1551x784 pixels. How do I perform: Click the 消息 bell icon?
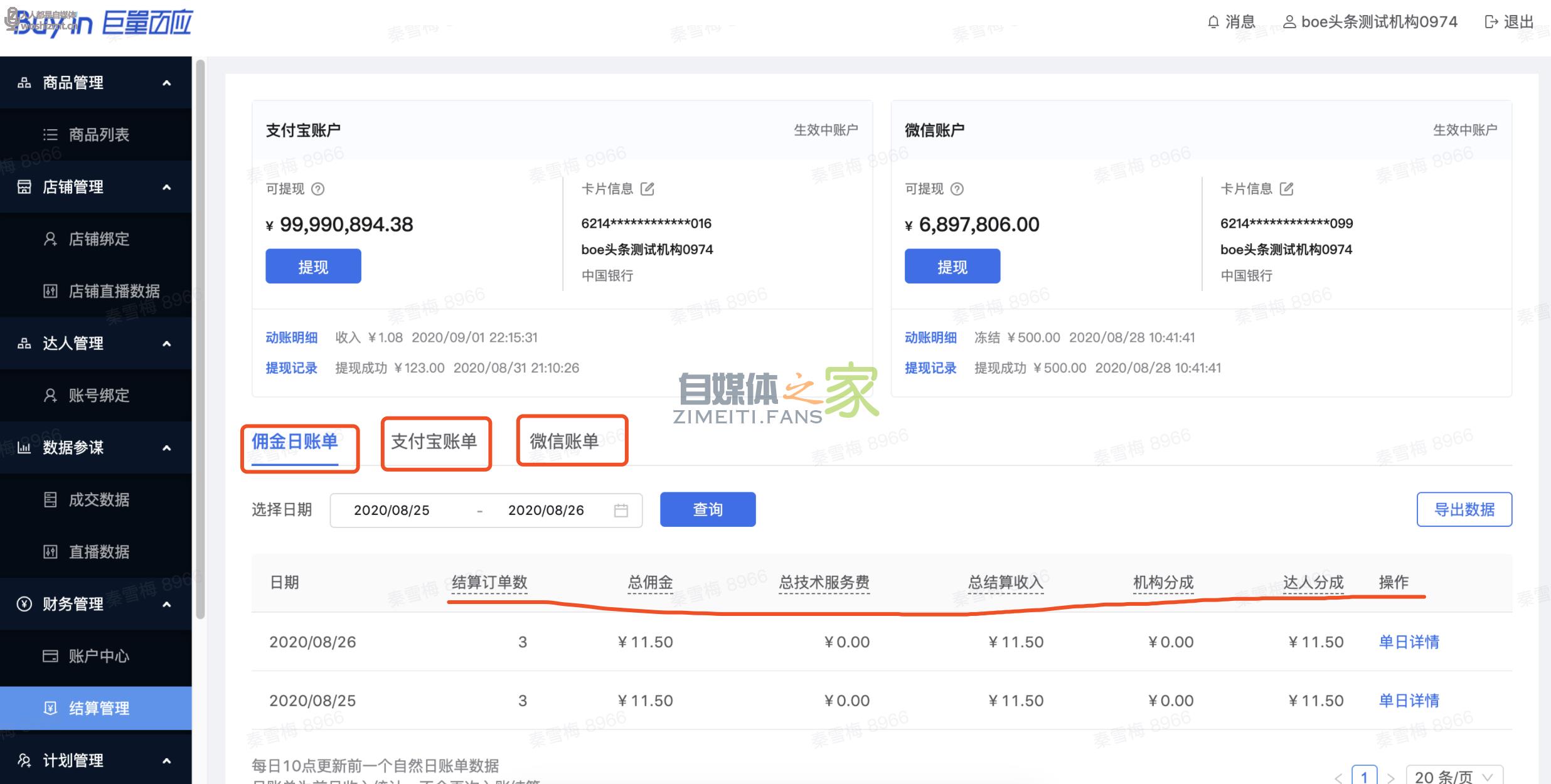(1213, 23)
